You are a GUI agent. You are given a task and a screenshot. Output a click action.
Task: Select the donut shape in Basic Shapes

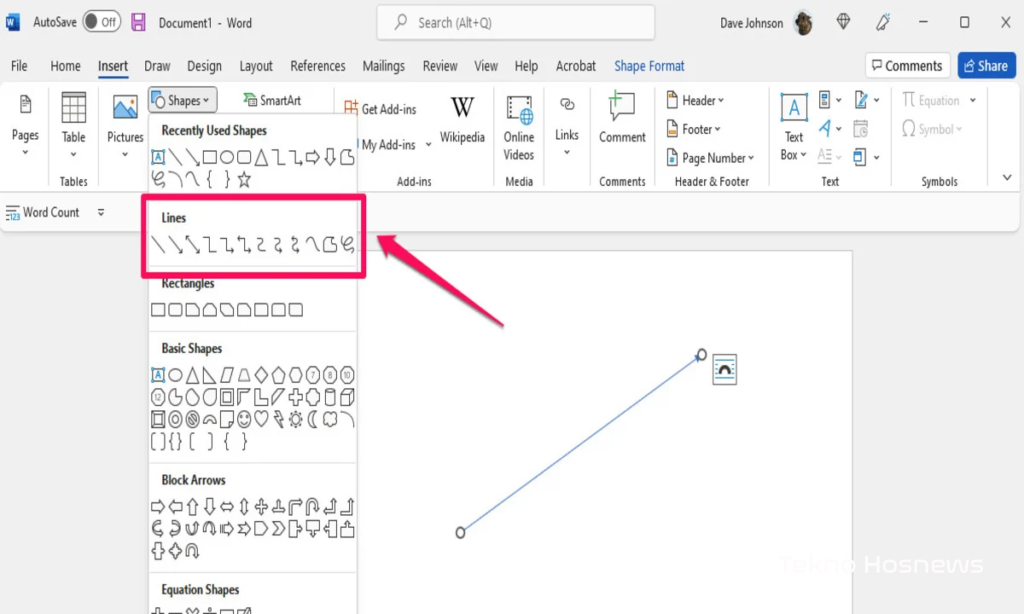pos(175,419)
